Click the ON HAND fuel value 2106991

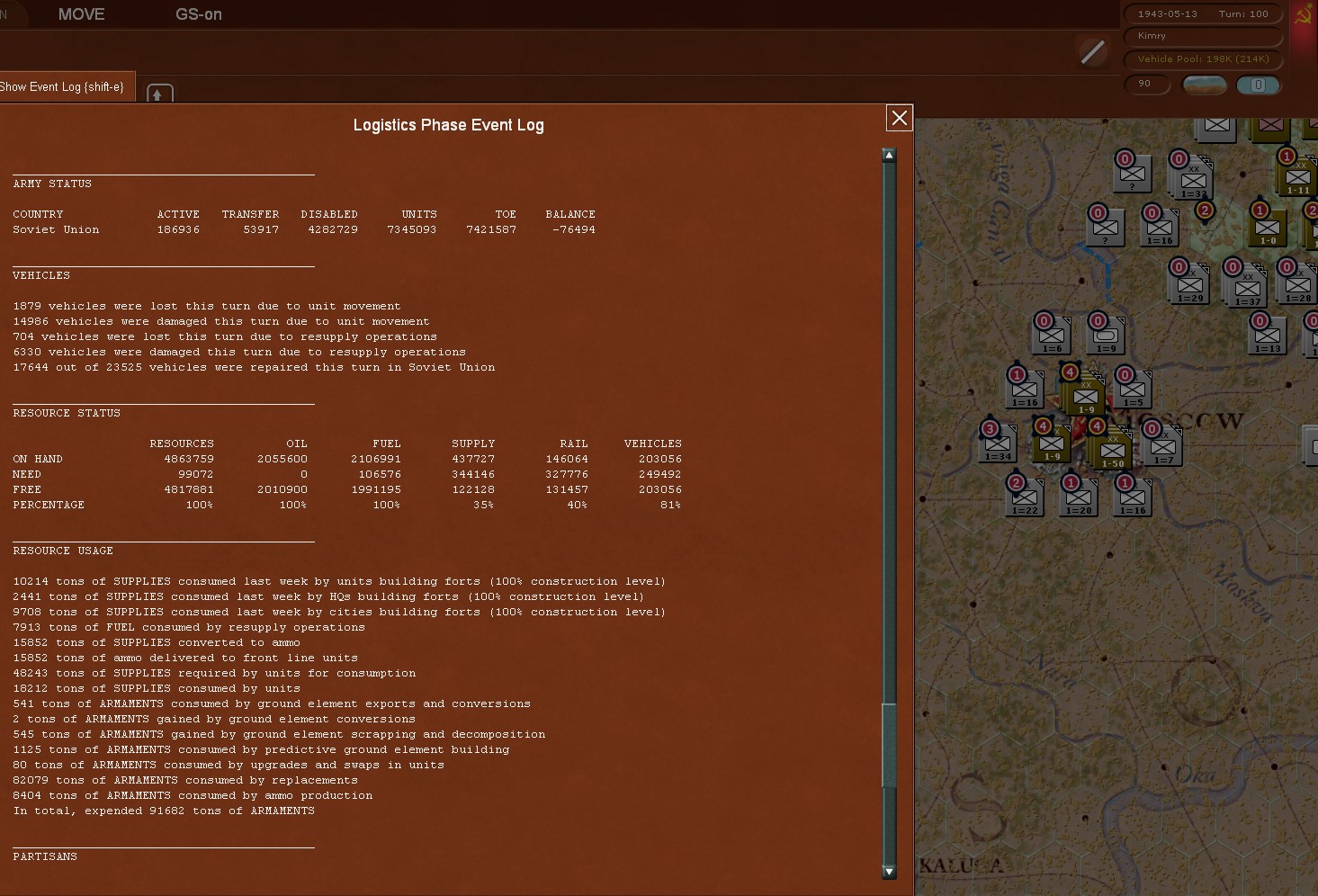tap(376, 459)
